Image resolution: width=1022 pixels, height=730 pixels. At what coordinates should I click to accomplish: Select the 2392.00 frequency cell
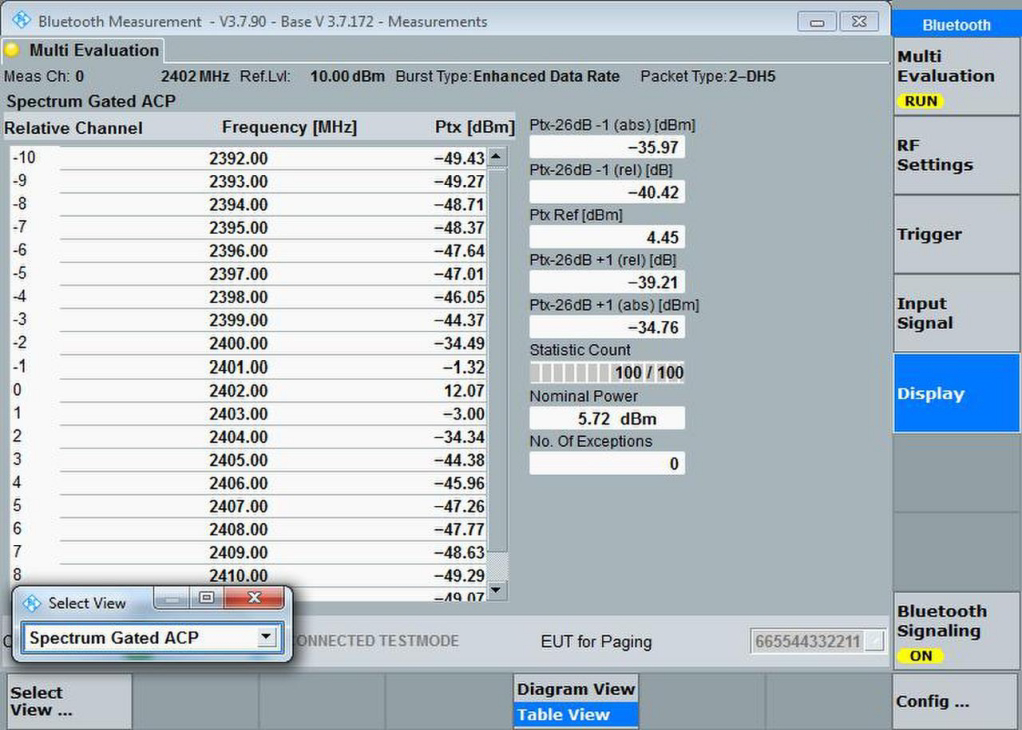tap(239, 158)
